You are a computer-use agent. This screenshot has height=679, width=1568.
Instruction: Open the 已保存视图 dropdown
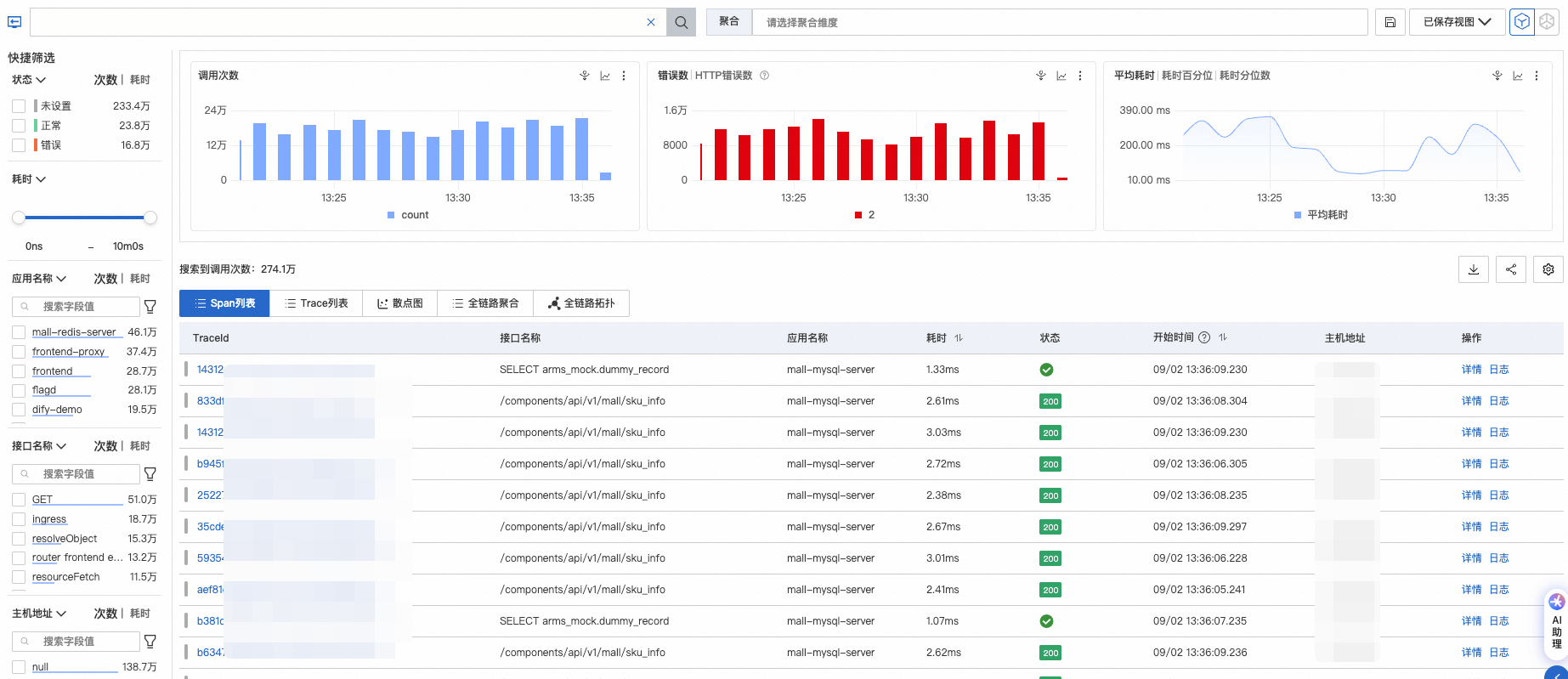click(x=1457, y=22)
